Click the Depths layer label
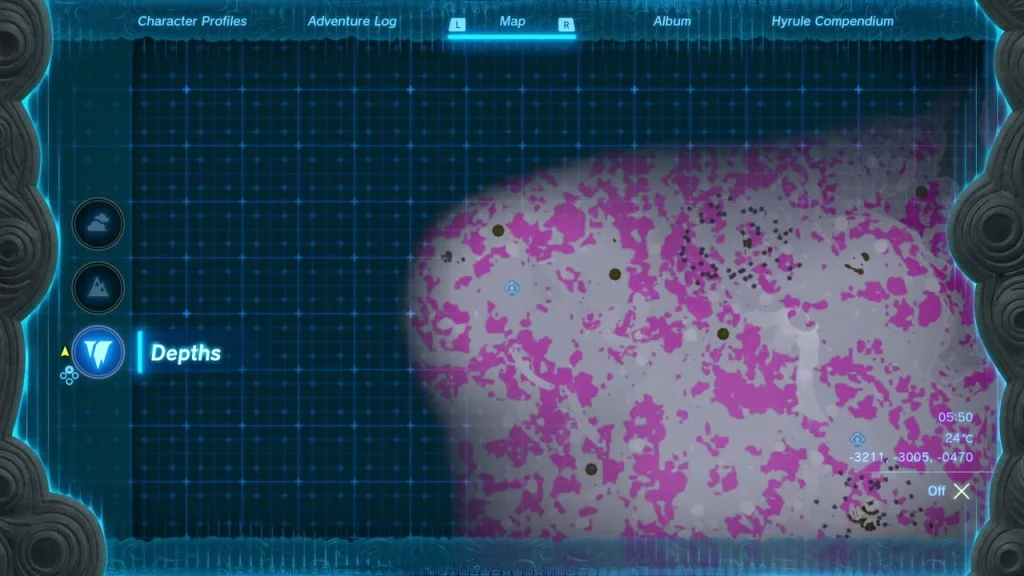 186,353
